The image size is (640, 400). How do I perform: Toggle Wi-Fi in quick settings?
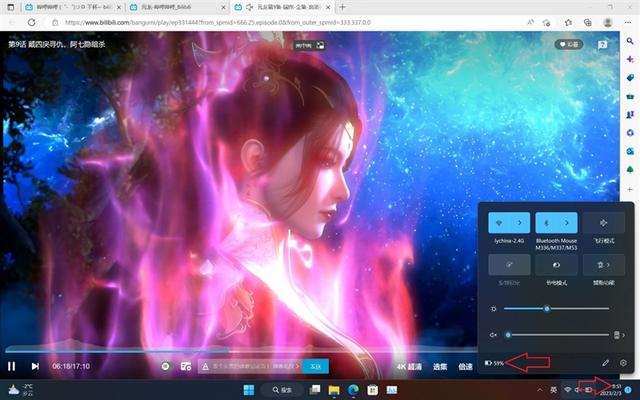click(499, 223)
